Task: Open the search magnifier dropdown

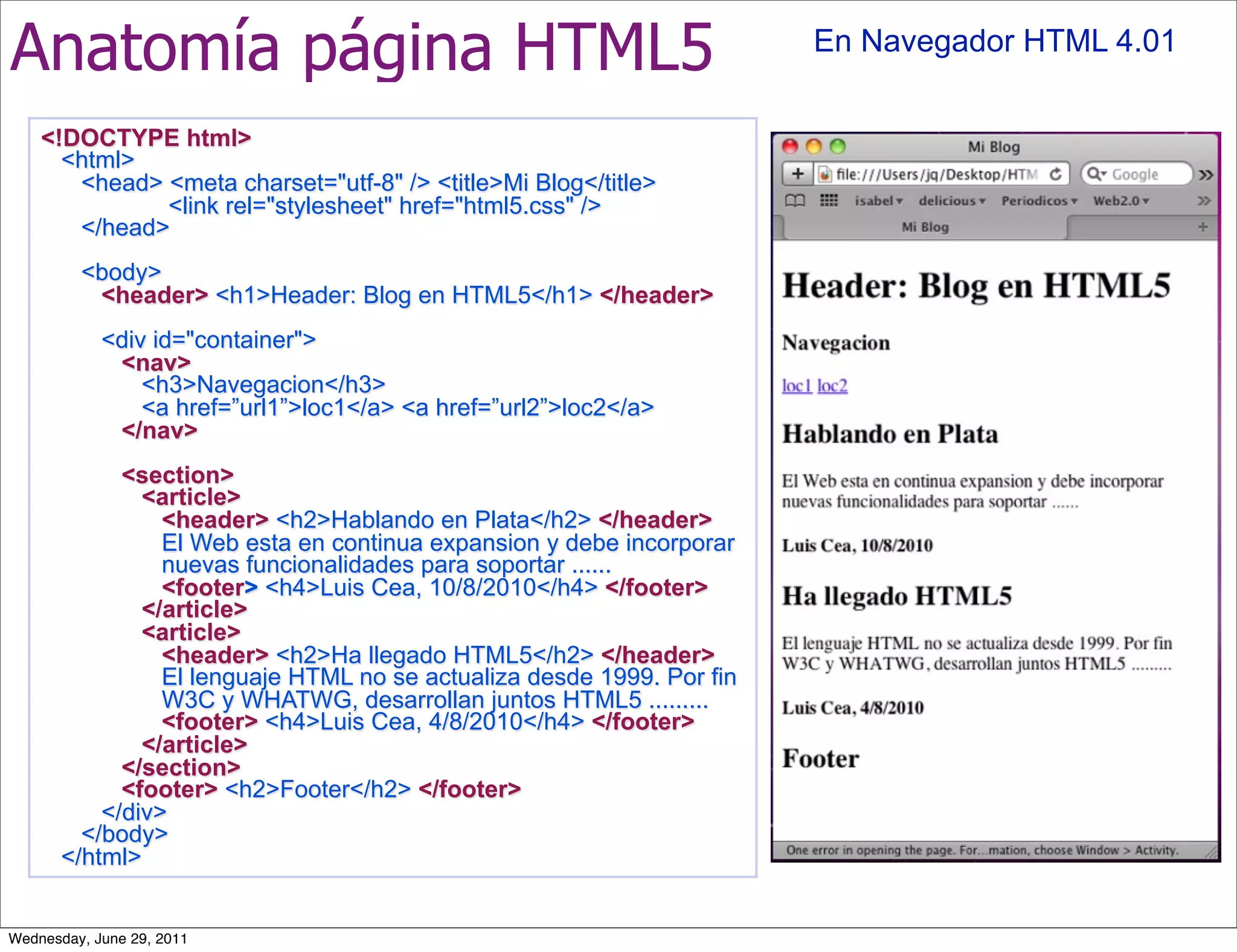Action: (x=1096, y=174)
